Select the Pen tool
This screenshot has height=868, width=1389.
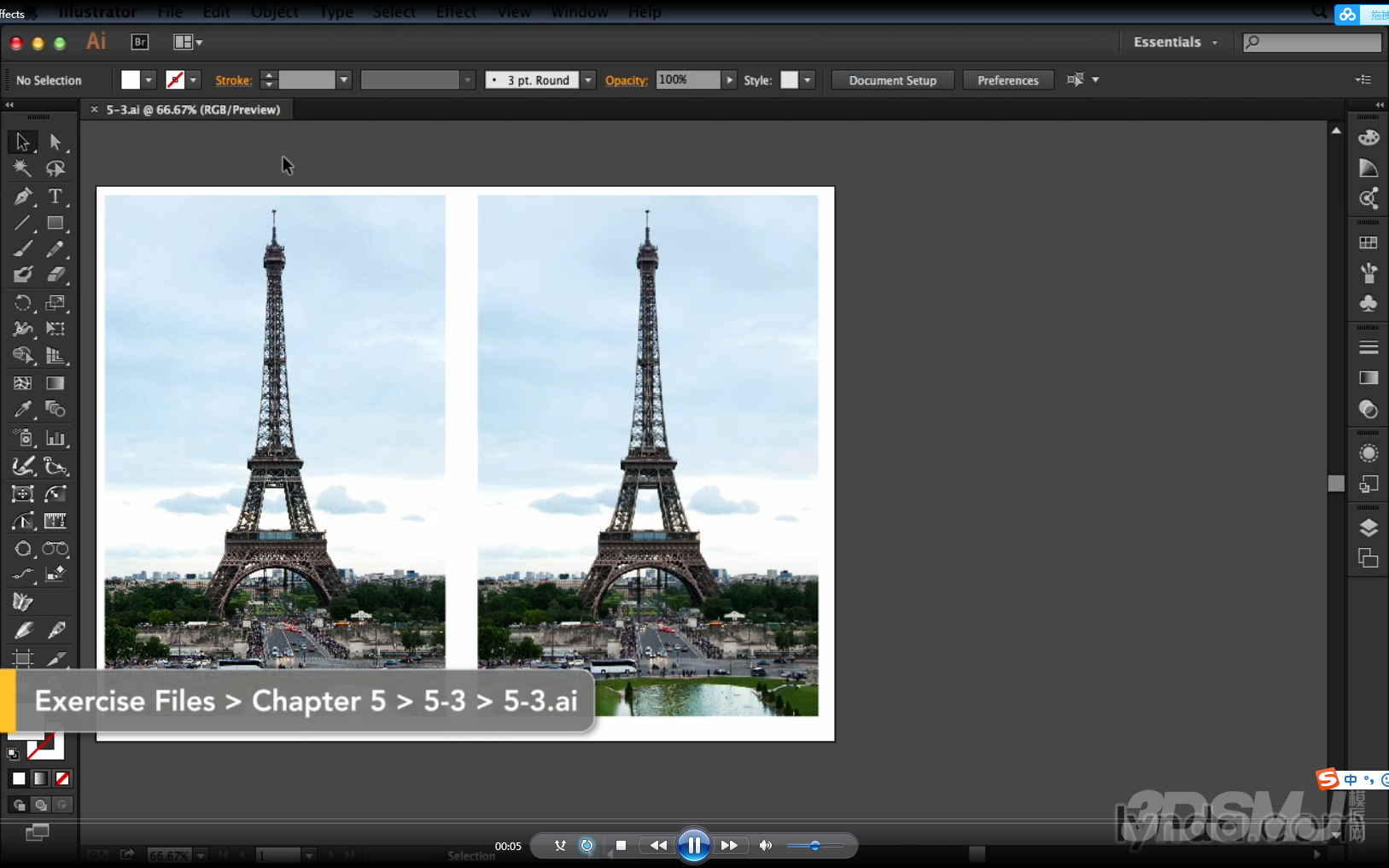pos(22,196)
